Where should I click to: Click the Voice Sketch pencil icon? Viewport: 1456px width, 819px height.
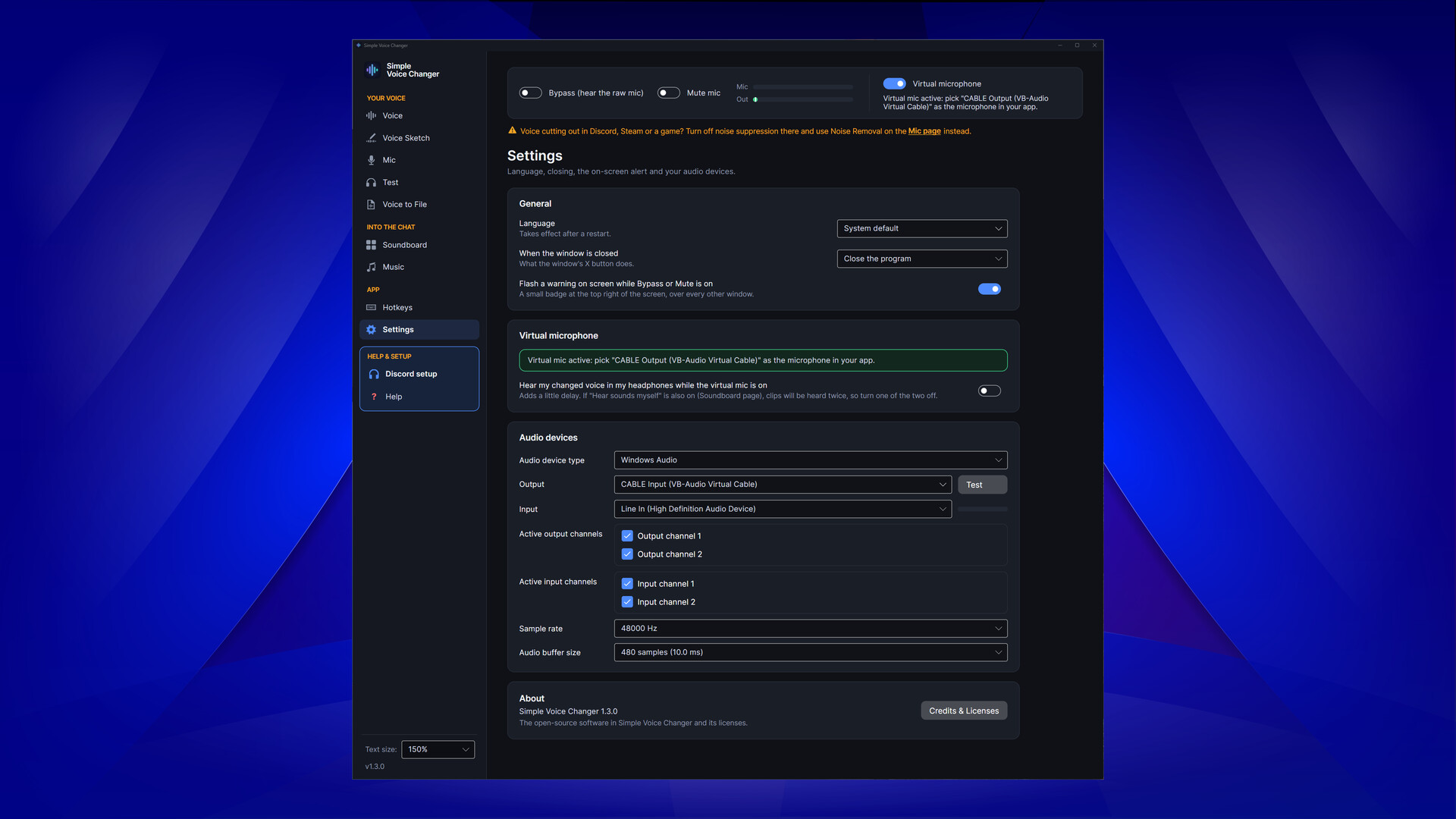(x=371, y=138)
